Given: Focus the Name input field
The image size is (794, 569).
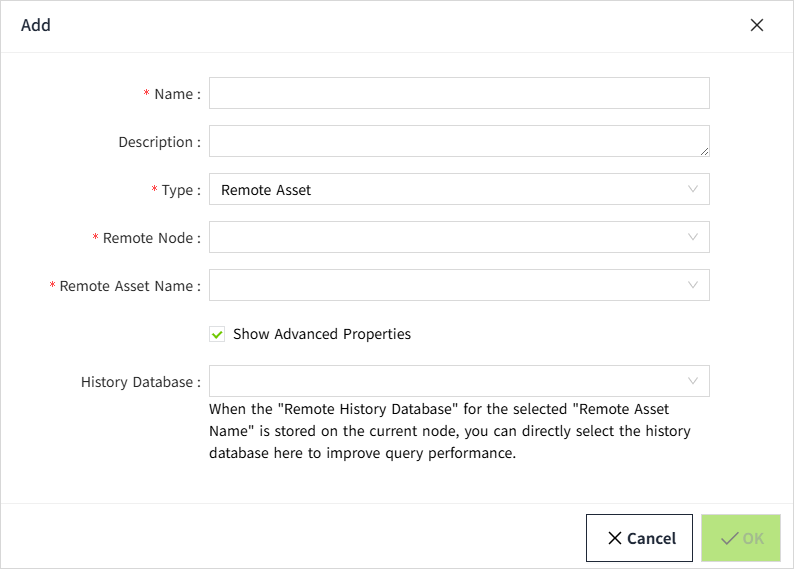Looking at the screenshot, I should click(459, 93).
